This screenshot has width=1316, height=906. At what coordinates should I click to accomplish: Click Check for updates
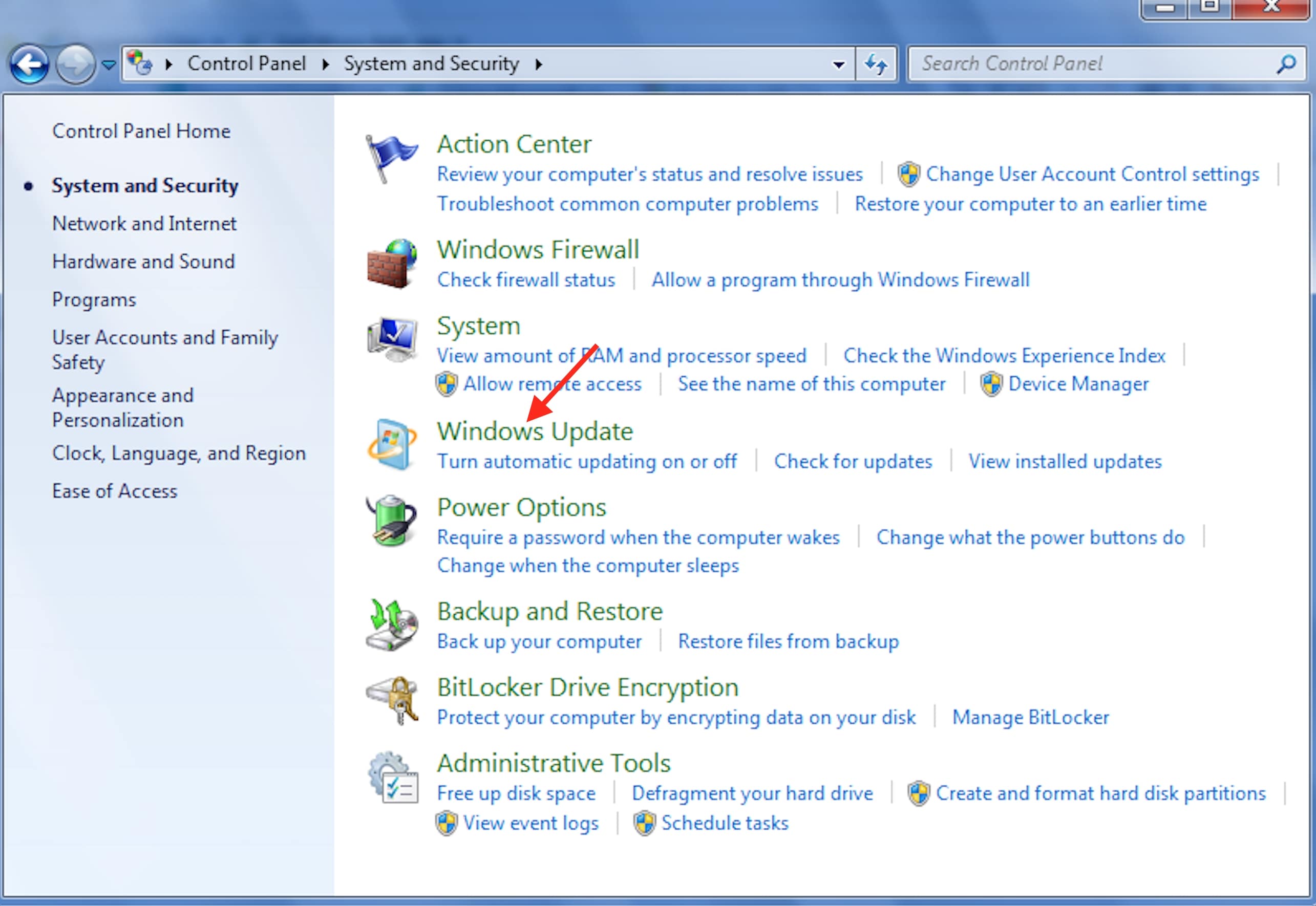click(853, 462)
